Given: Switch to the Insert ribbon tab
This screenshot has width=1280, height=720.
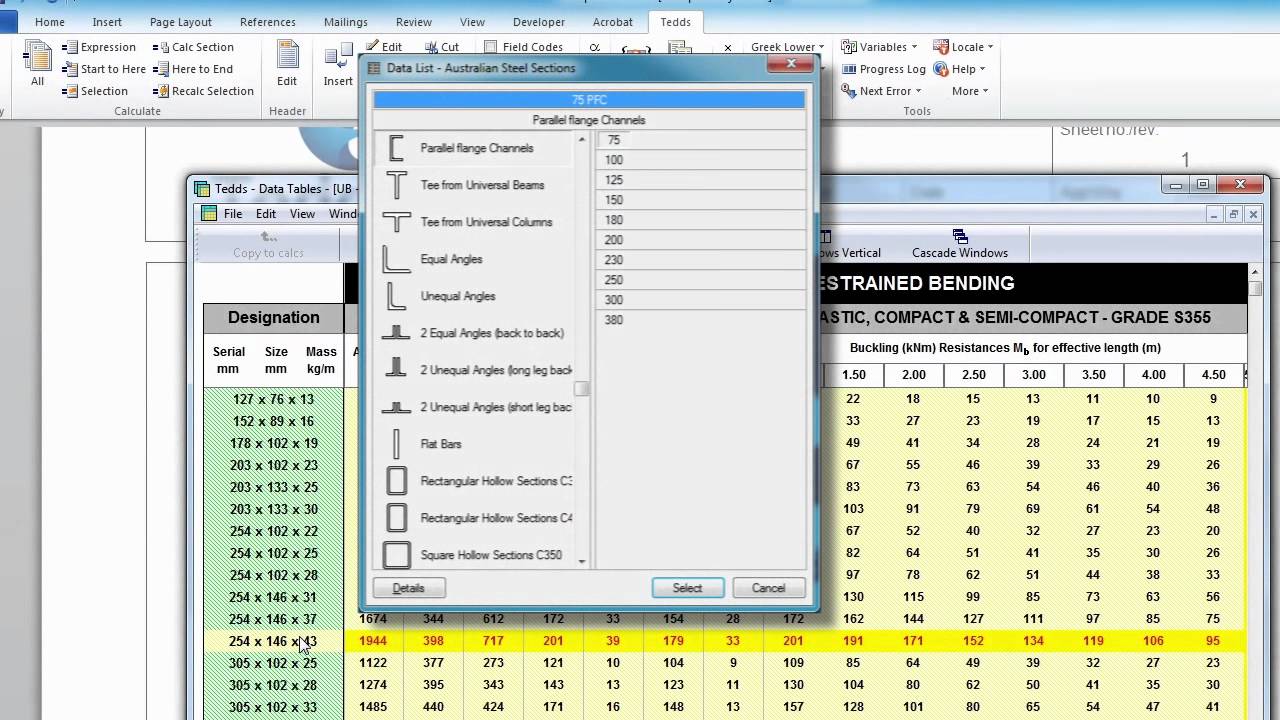Looking at the screenshot, I should [x=107, y=22].
